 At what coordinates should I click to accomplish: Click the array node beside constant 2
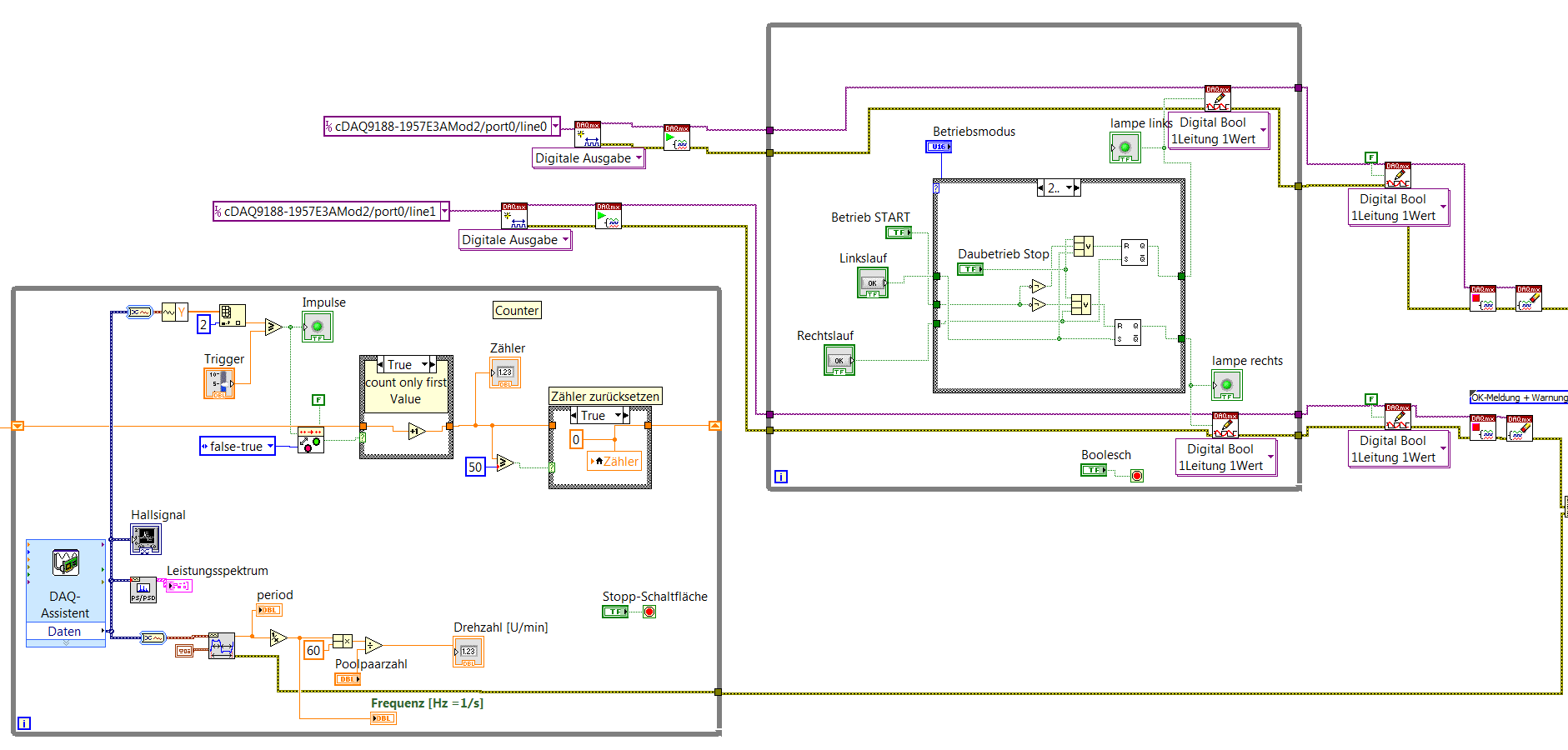coord(232,316)
